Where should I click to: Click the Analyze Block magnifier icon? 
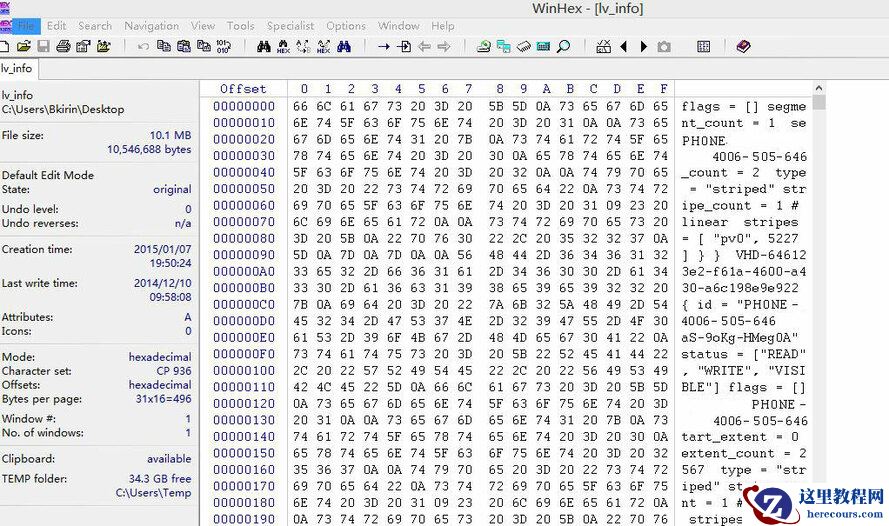(564, 46)
